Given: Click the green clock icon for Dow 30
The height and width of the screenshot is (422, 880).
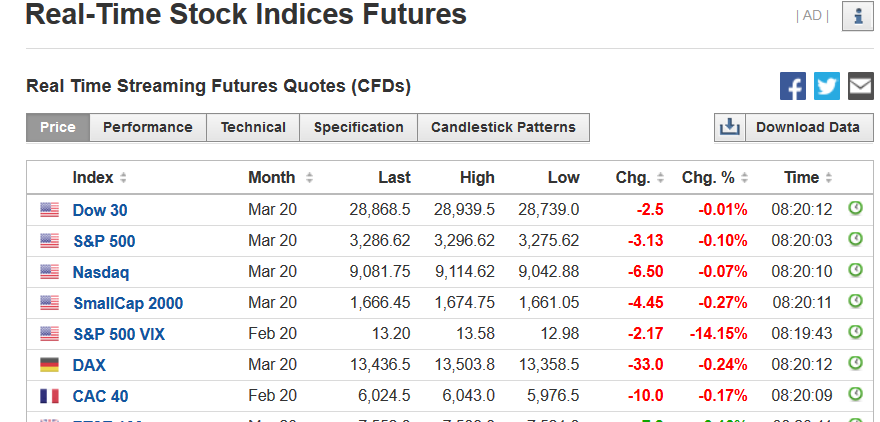Looking at the screenshot, I should 855,209.
